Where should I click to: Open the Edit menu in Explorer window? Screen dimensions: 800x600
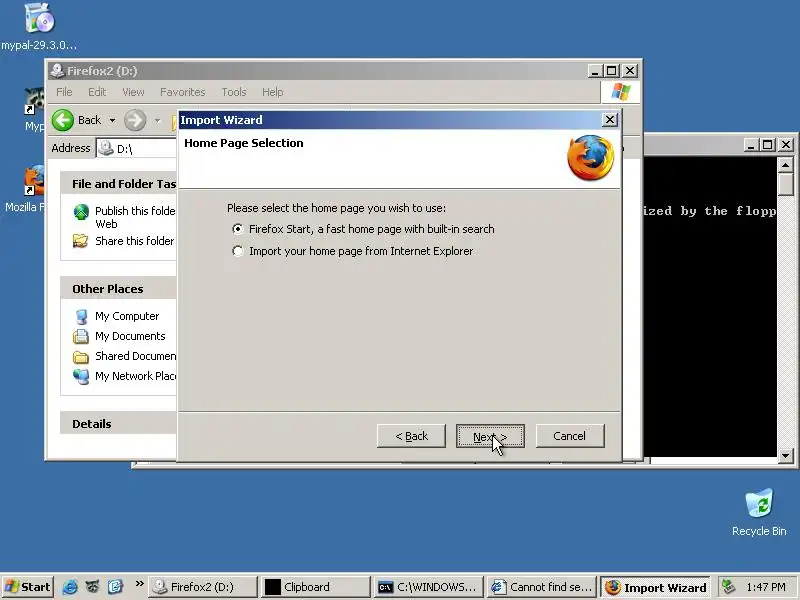97,92
